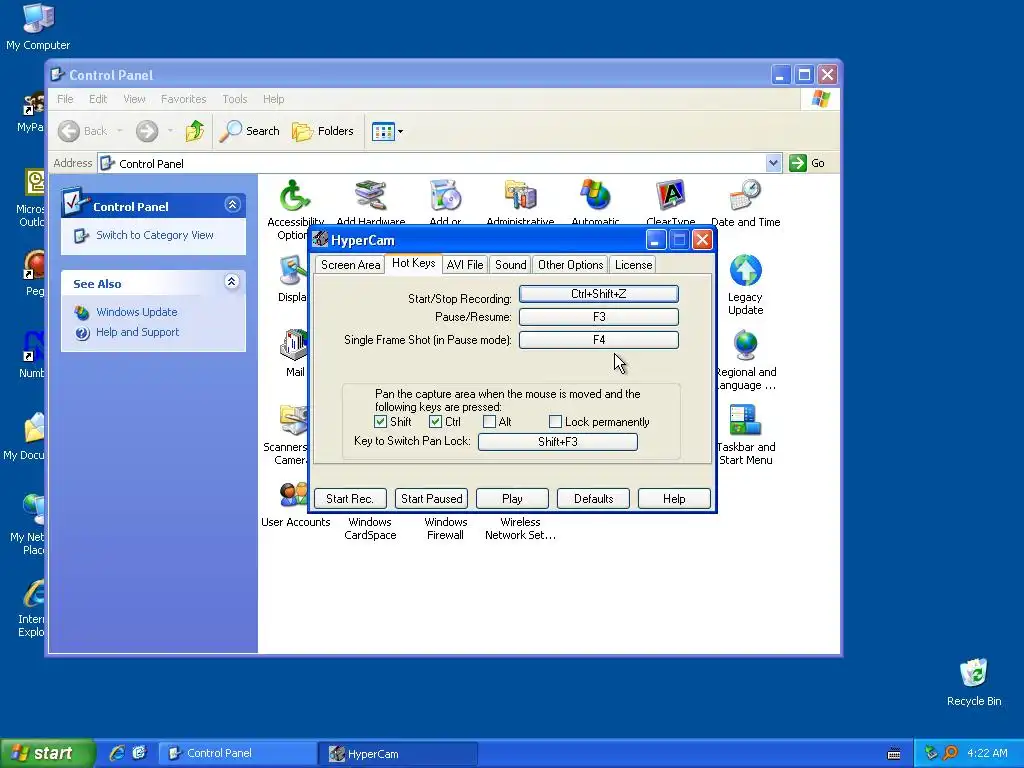Select Control Panel taskbar button
The height and width of the screenshot is (768, 1024).
point(238,754)
